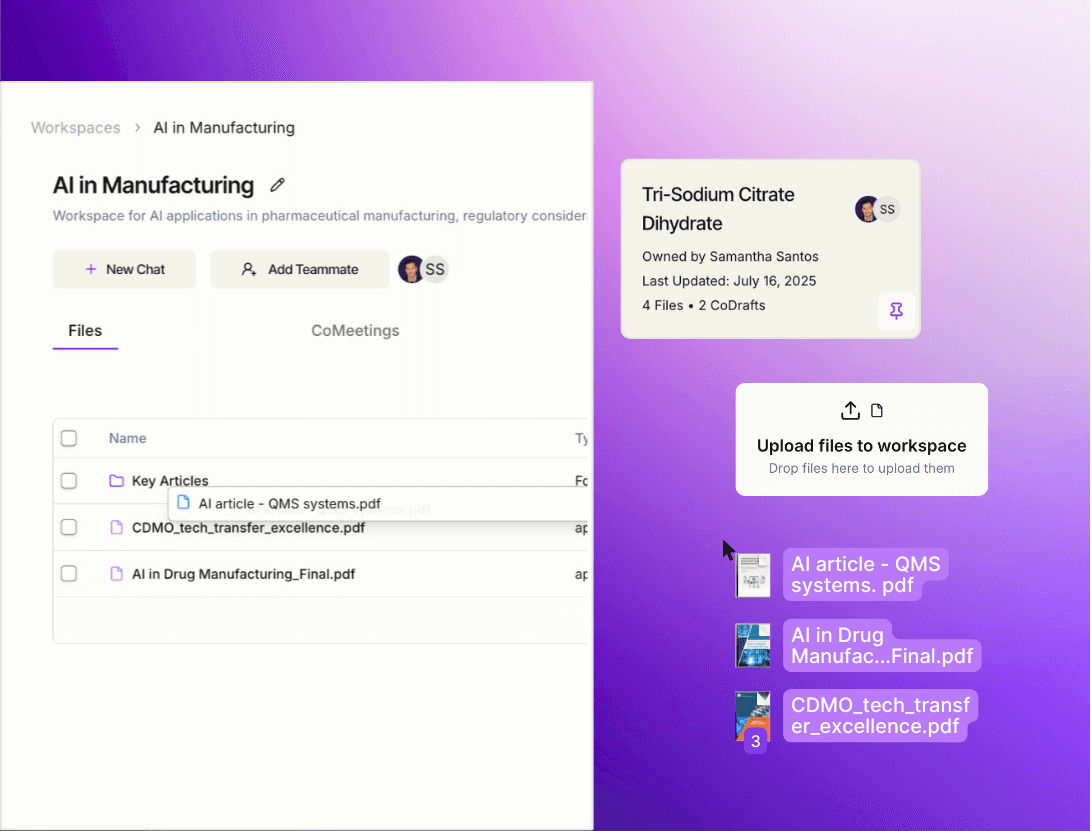Start a New Chat
Image resolution: width=1091 pixels, height=831 pixels.
125,269
